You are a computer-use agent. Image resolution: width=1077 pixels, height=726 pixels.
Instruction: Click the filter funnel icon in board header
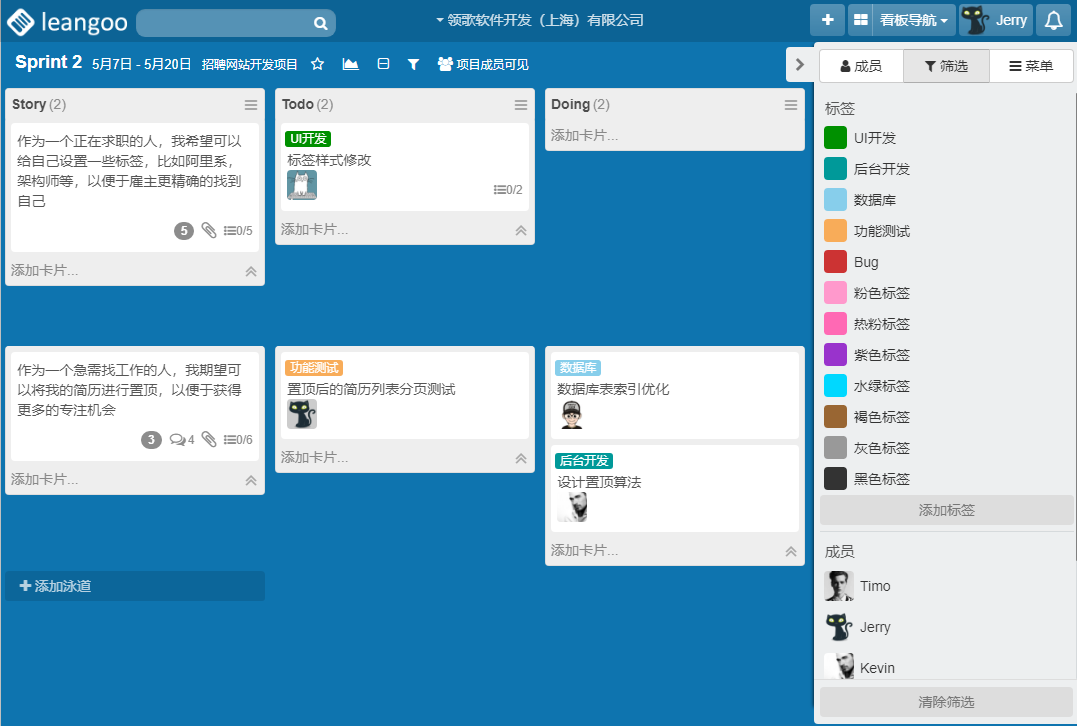[x=413, y=64]
